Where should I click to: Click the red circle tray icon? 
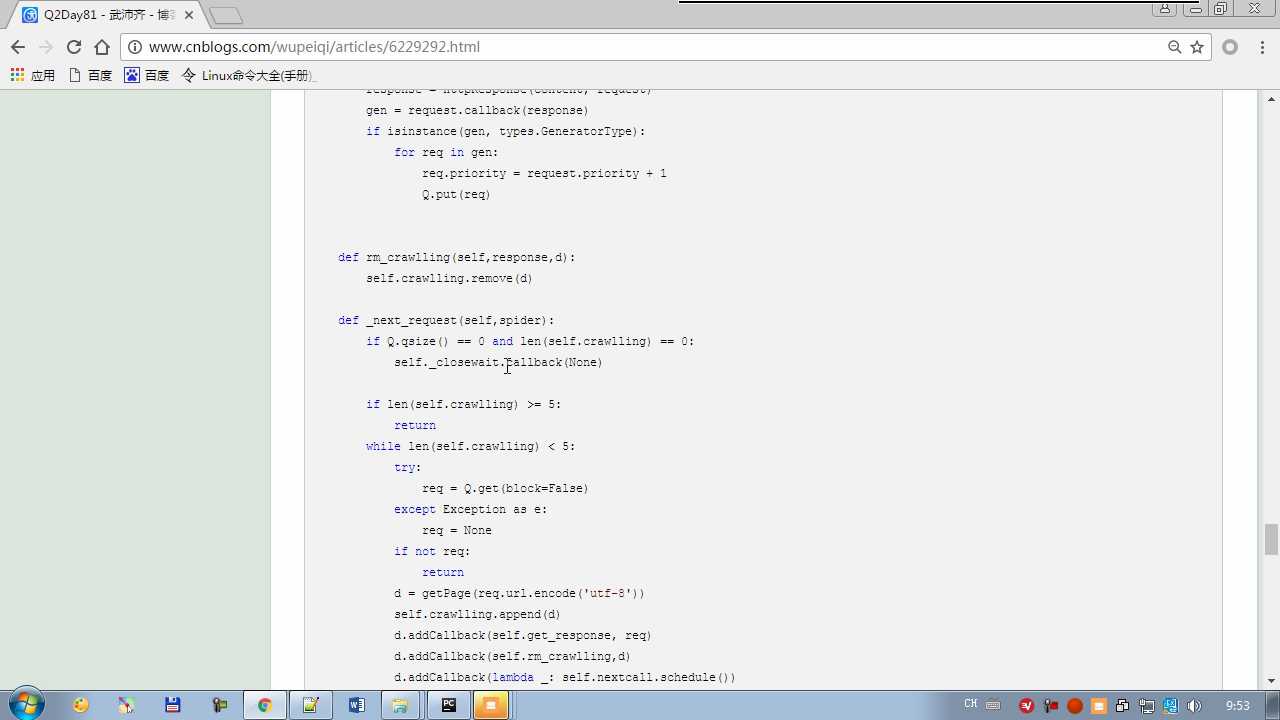pos(1075,706)
